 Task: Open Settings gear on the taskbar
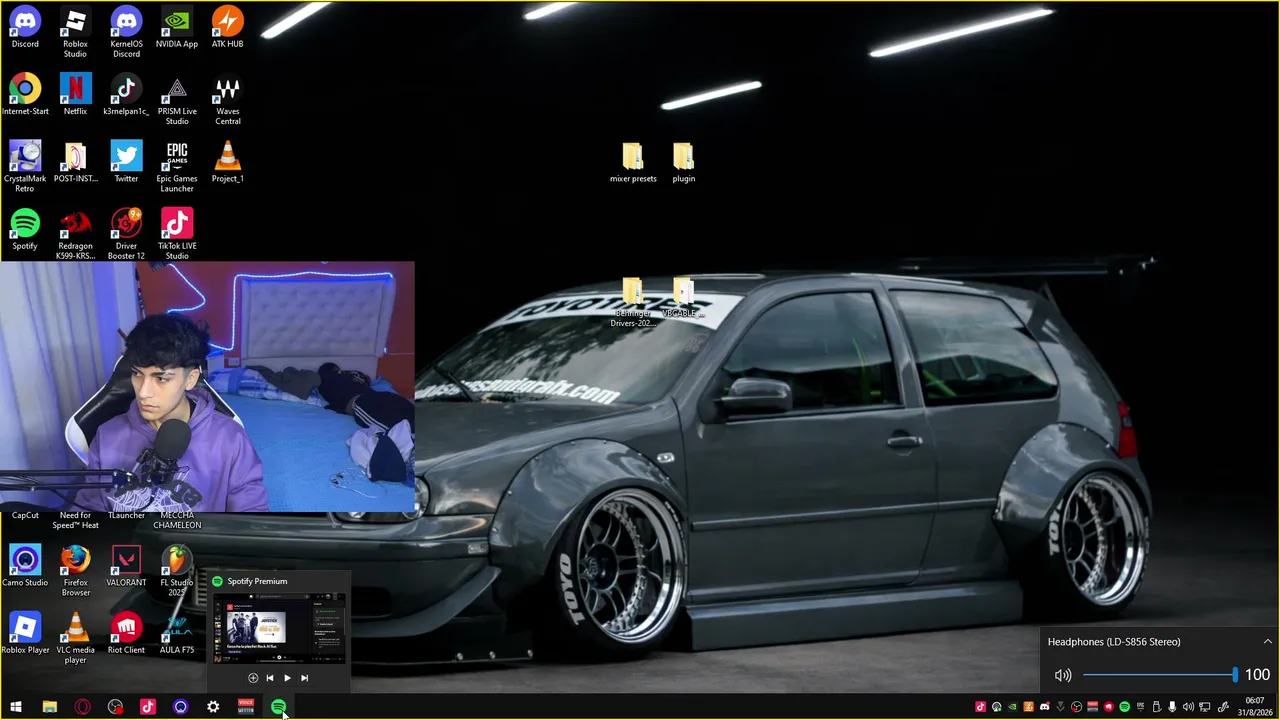[x=213, y=707]
